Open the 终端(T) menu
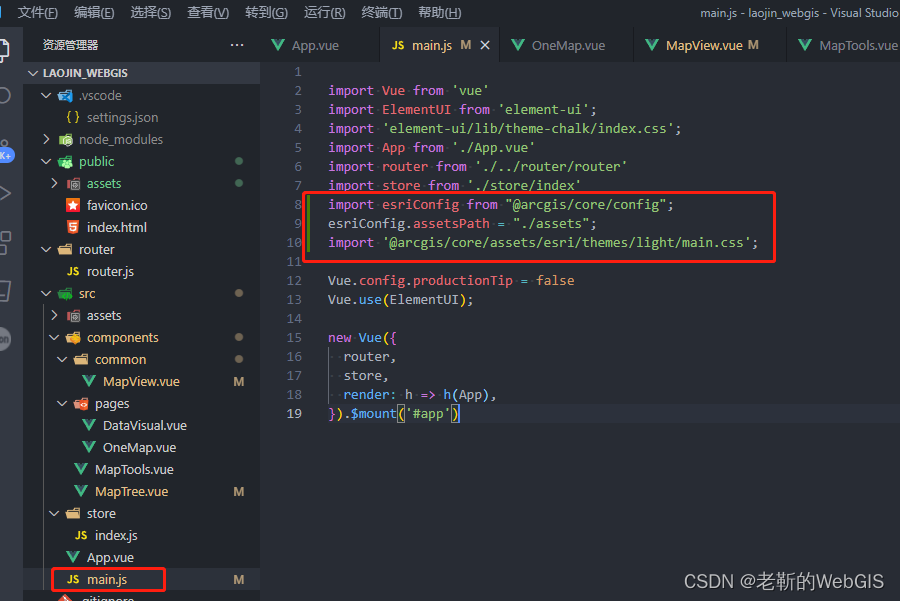 click(x=381, y=12)
